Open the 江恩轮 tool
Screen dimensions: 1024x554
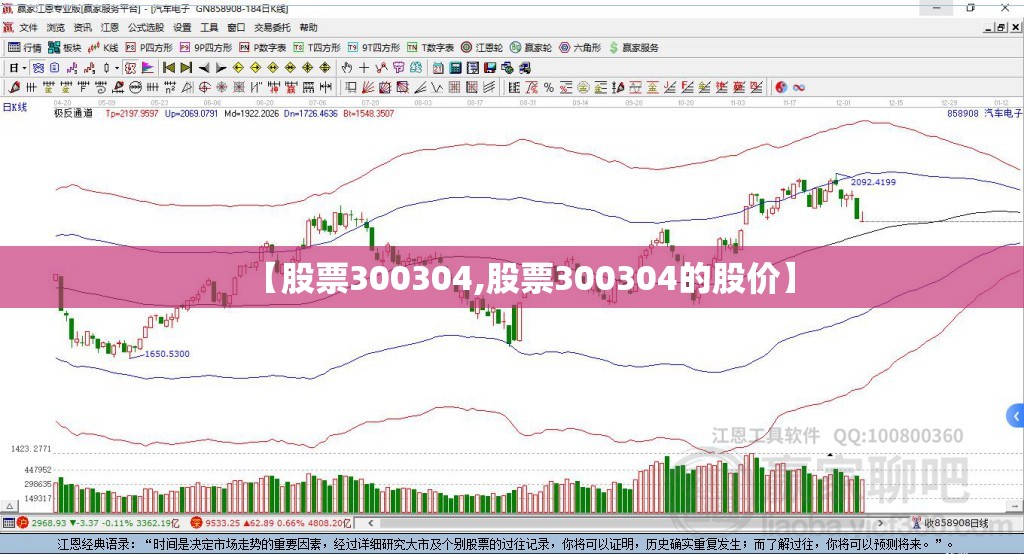point(482,48)
